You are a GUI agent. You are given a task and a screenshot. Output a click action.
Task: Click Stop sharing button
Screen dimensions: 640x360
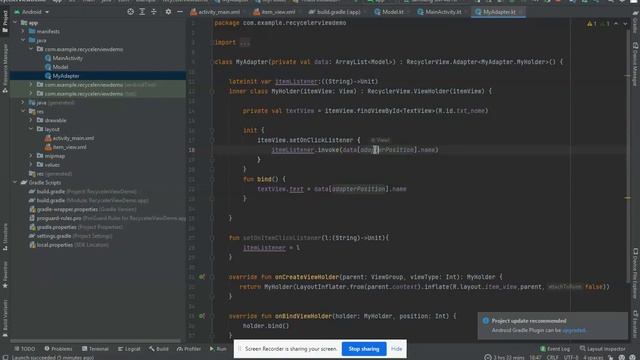[x=364, y=349]
